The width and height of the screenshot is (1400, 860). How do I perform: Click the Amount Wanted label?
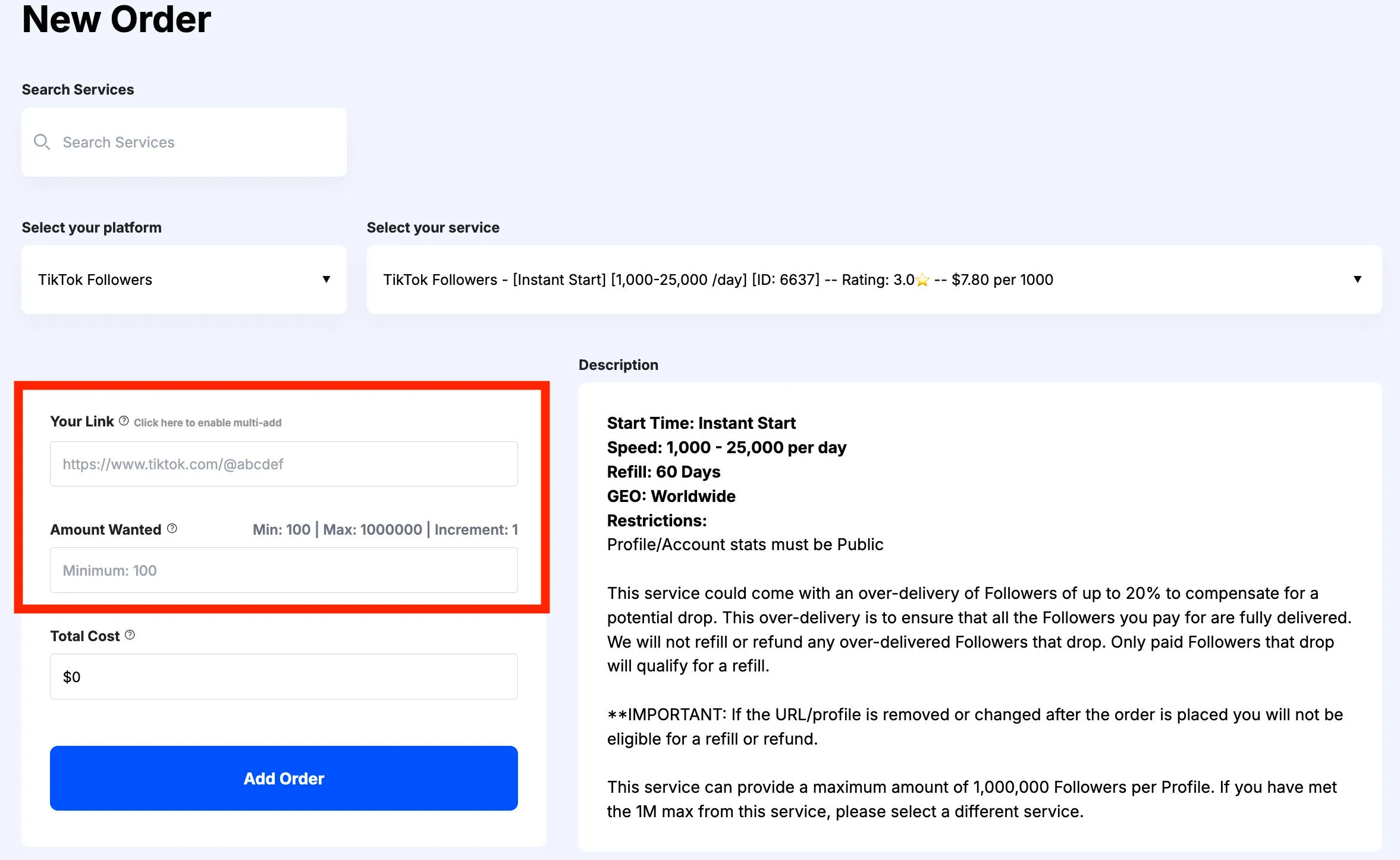coord(106,529)
